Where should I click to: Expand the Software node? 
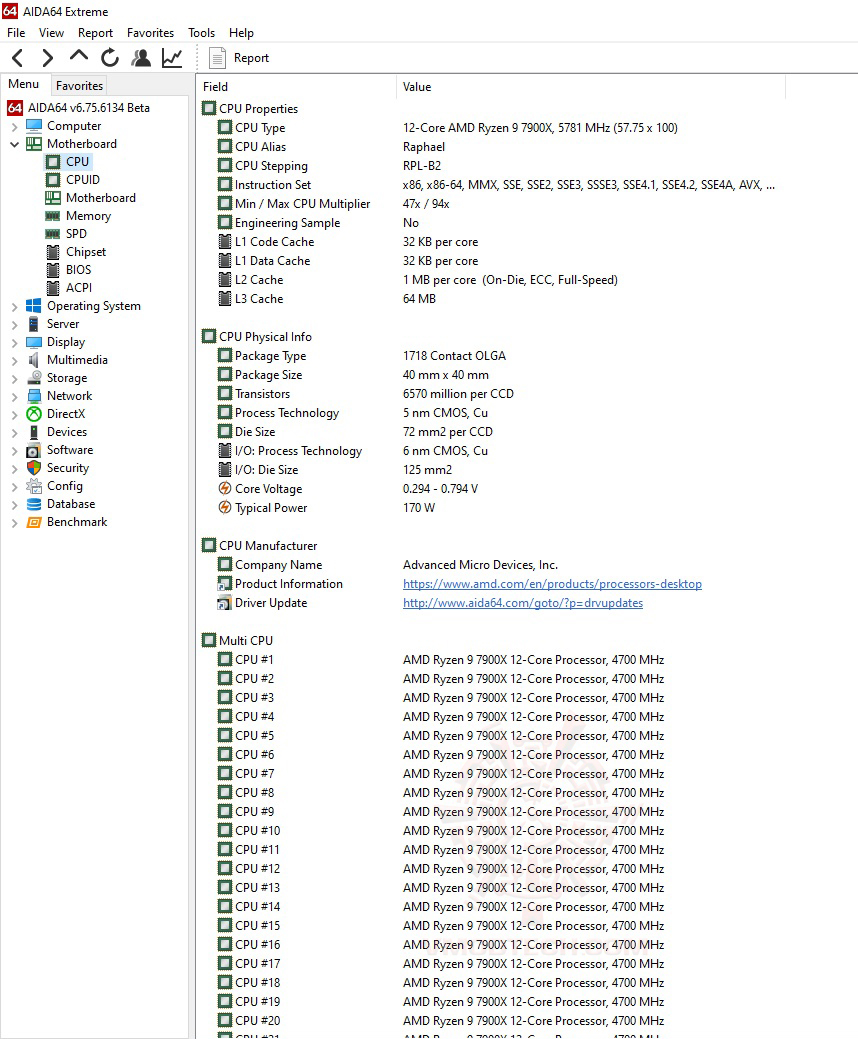click(15, 451)
